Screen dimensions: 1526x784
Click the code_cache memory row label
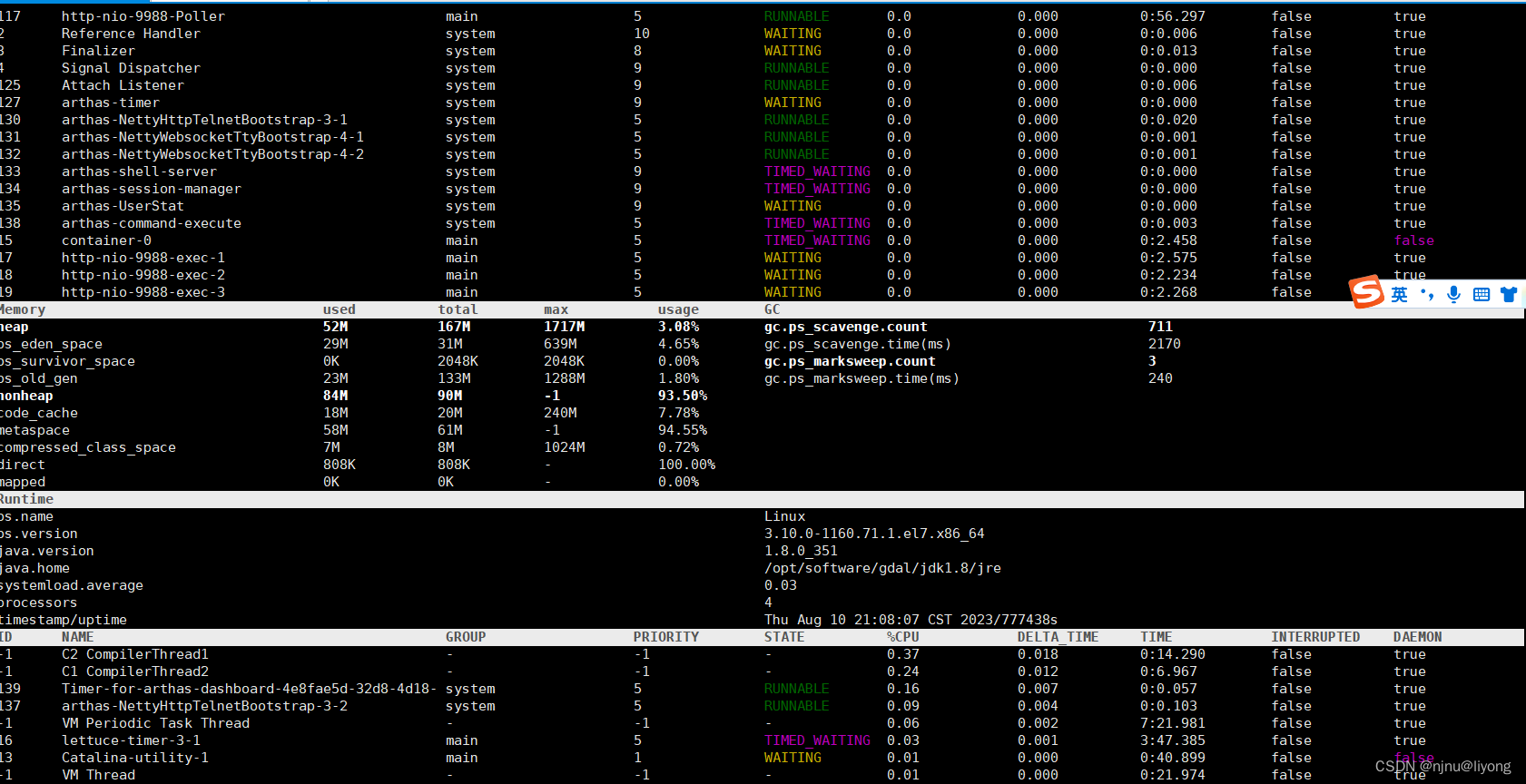[x=39, y=413]
